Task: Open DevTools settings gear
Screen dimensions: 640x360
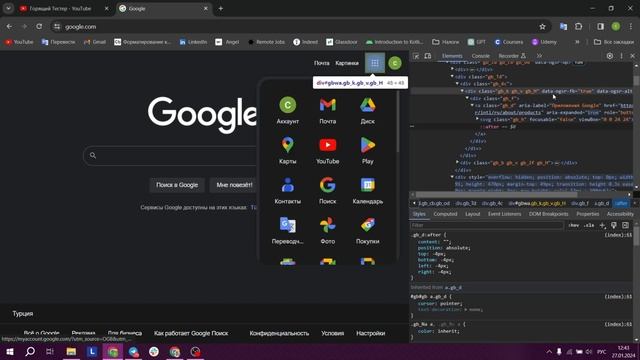Action: click(609, 56)
